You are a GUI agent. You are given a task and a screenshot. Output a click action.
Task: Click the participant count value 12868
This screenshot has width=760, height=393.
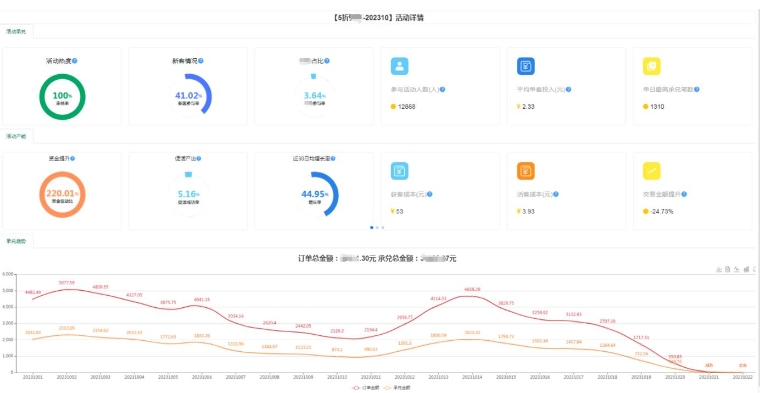[407, 107]
